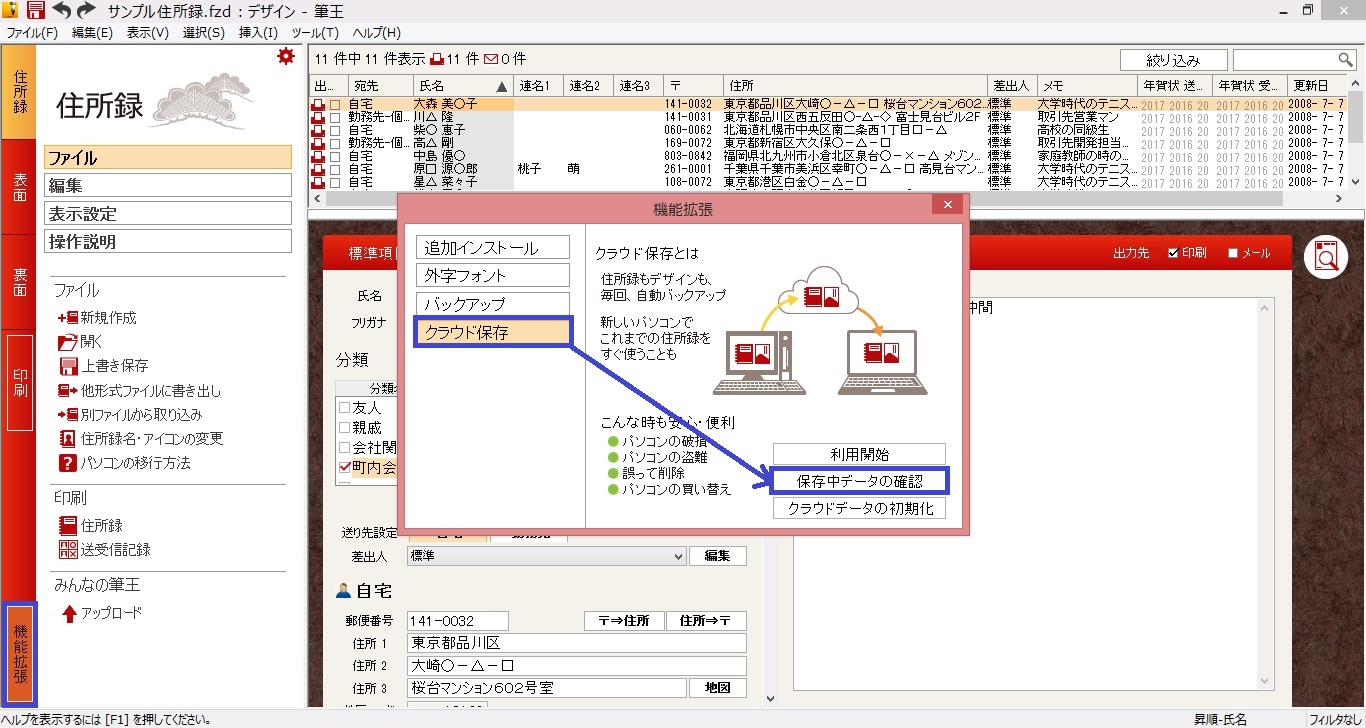Open the 挿入(I) menu
The width and height of the screenshot is (1366, 728).
[x=258, y=33]
